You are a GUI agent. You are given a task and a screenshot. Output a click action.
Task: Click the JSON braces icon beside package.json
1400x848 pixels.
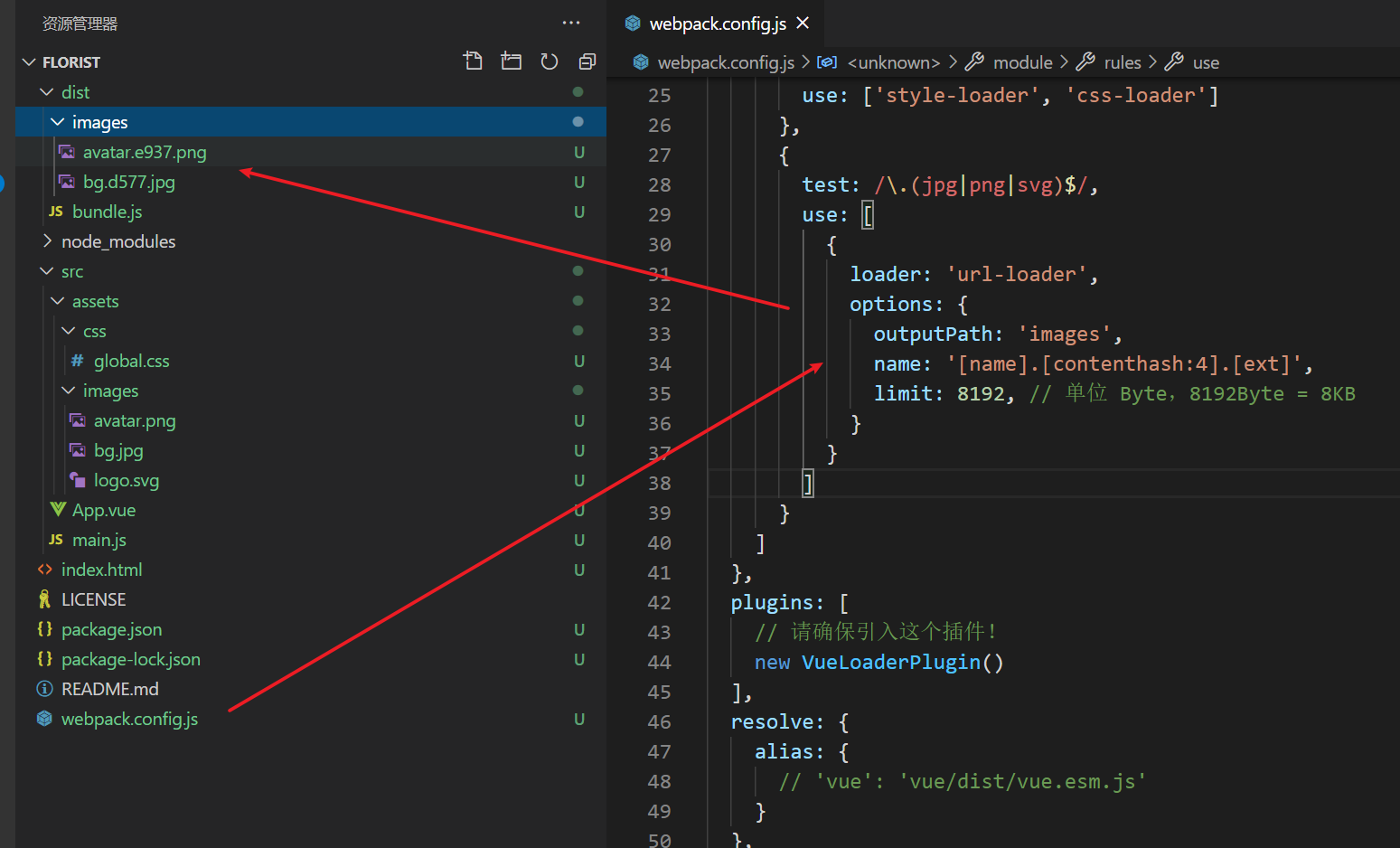(x=44, y=629)
